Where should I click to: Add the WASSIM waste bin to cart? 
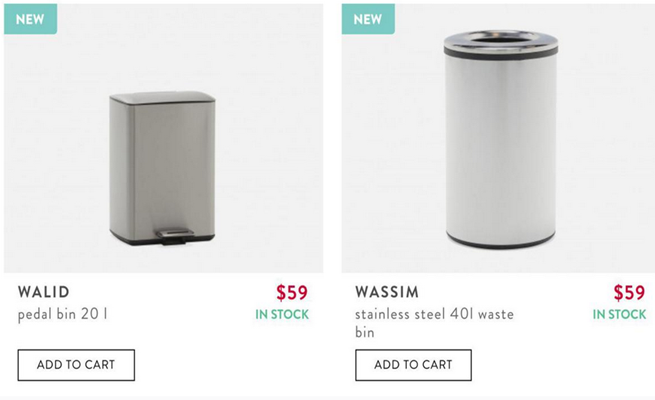(x=413, y=365)
